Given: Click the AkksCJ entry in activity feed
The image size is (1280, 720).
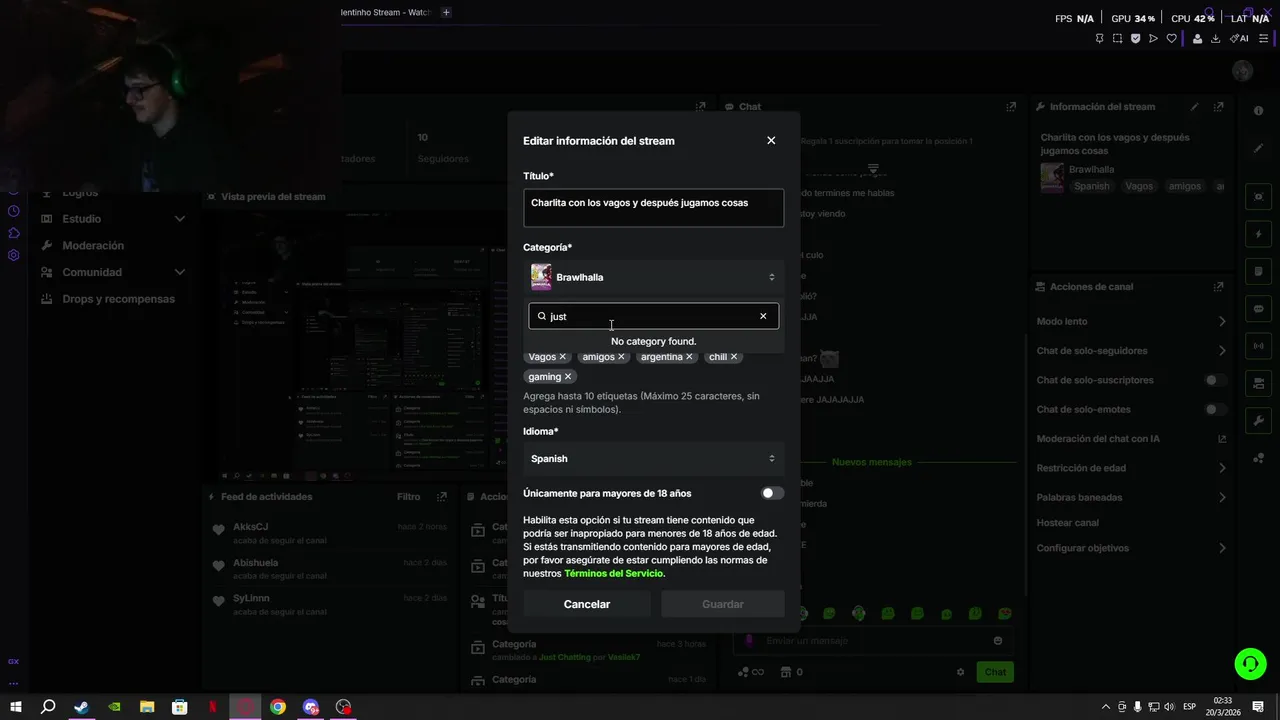Looking at the screenshot, I should (328, 533).
